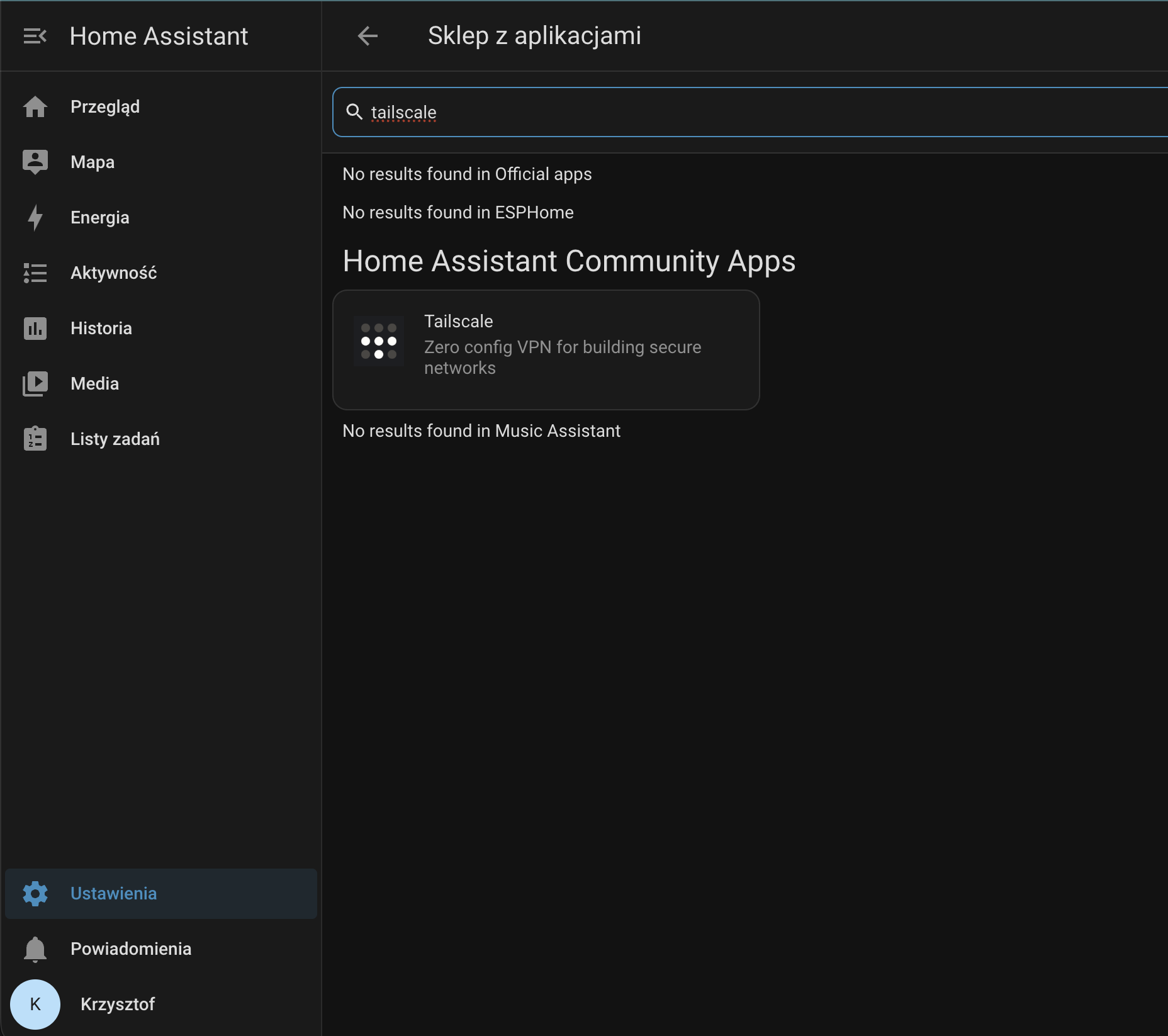
Task: Show Powiadomienia notifications
Action: (x=161, y=949)
